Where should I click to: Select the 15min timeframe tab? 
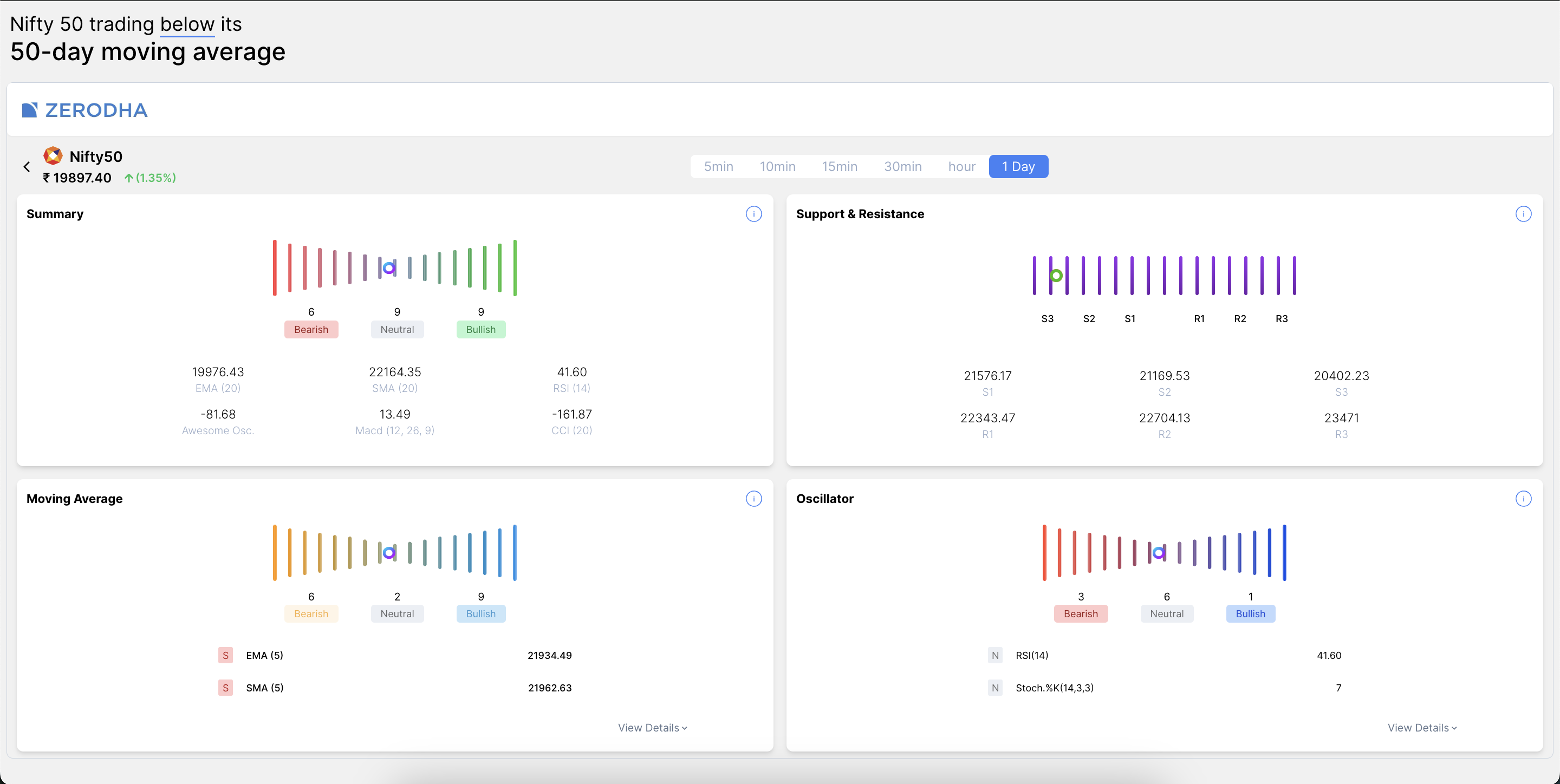pos(840,166)
